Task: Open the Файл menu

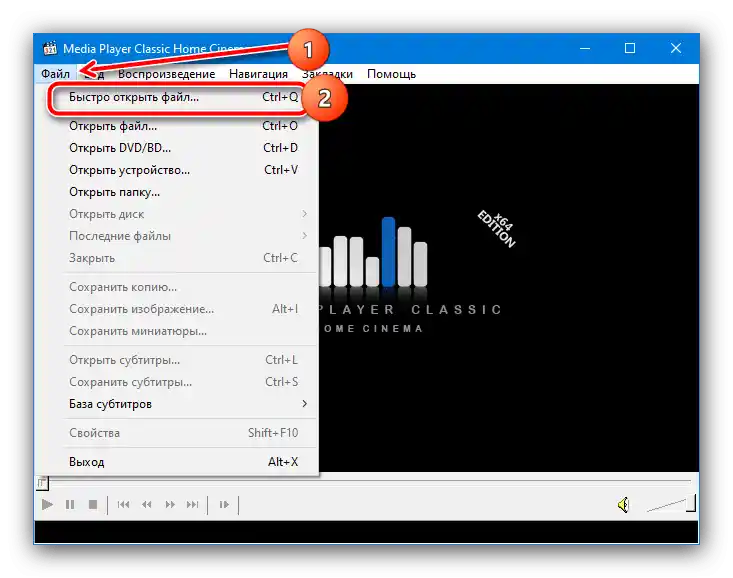Action: pos(55,74)
